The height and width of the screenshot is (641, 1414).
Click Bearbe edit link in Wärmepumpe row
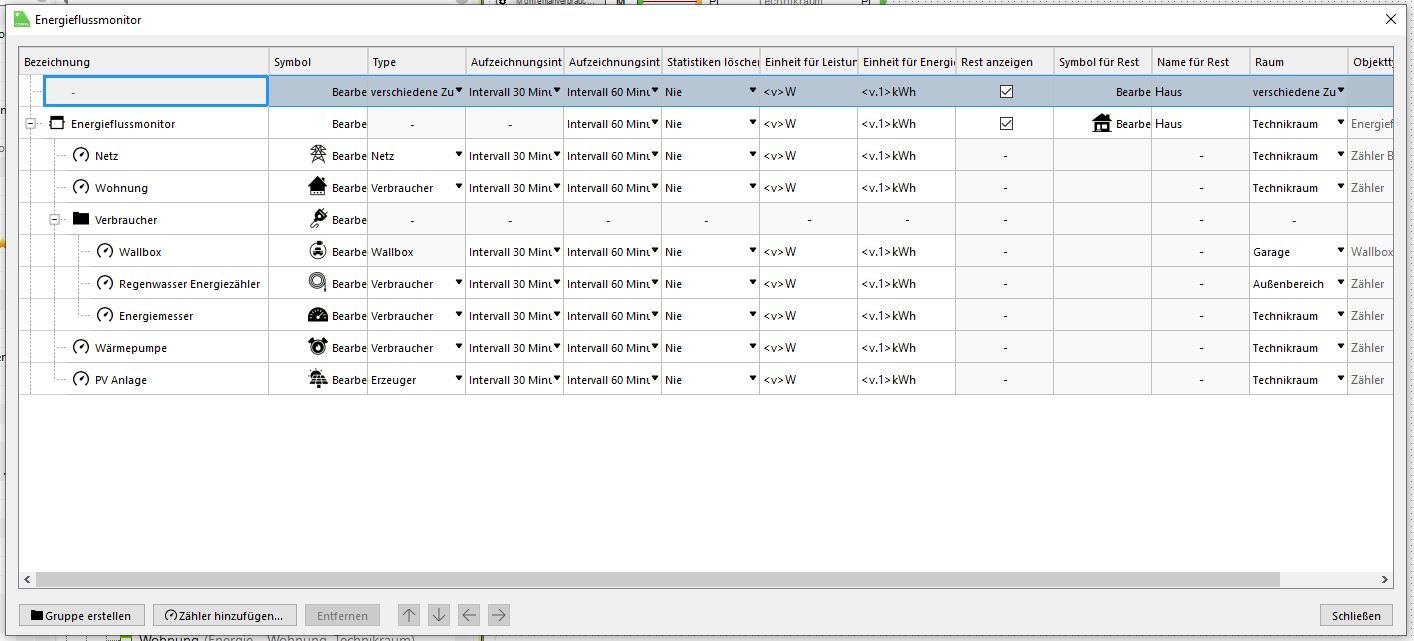coord(349,348)
